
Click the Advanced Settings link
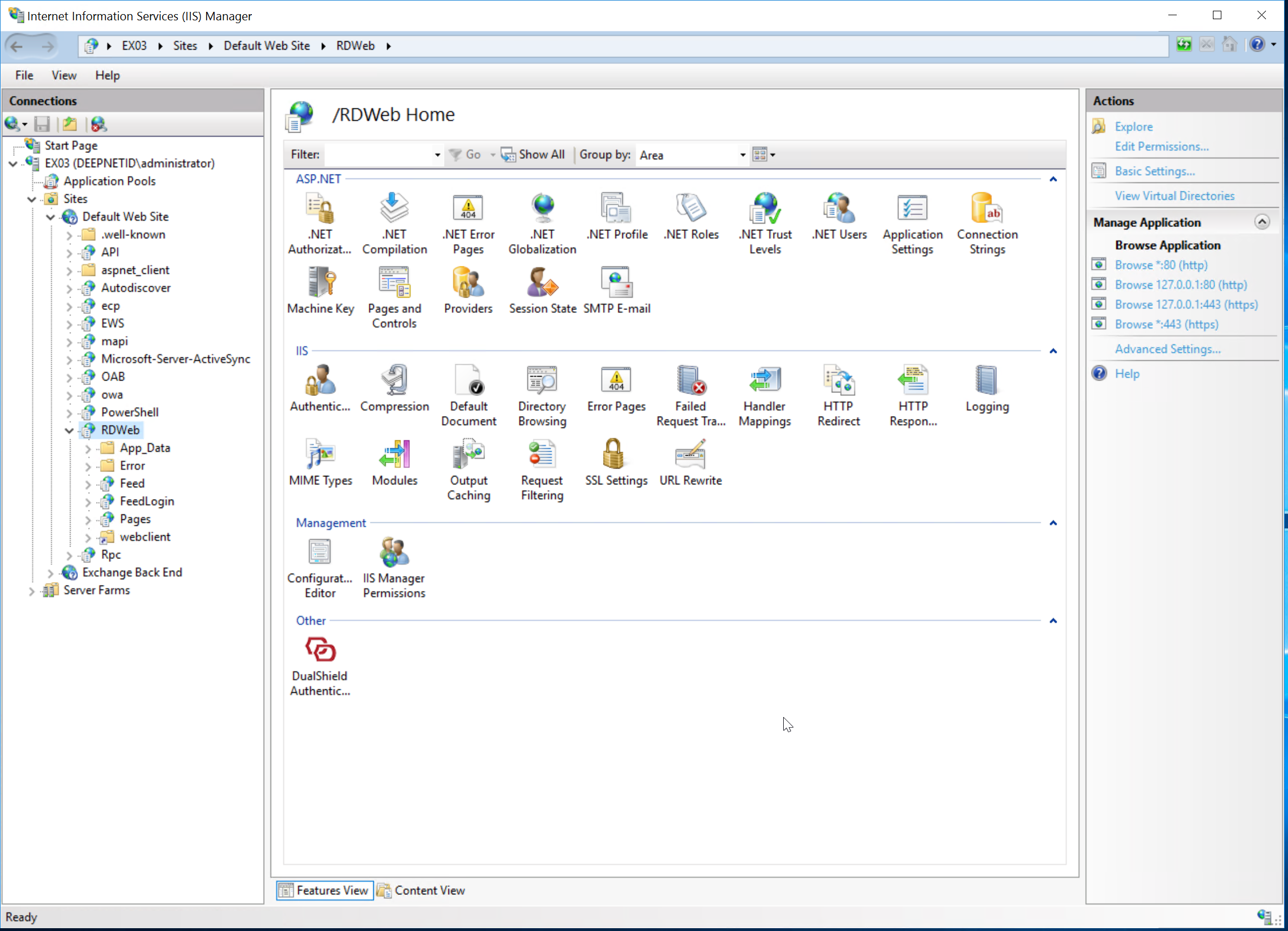1167,349
